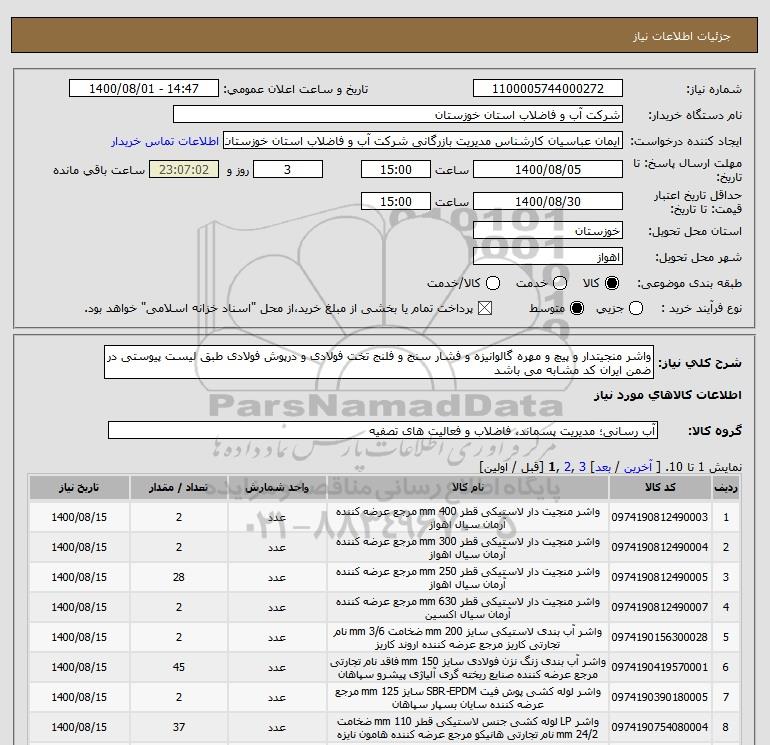
Task: Open buyer contact information link
Action: pyautogui.click(x=165, y=141)
